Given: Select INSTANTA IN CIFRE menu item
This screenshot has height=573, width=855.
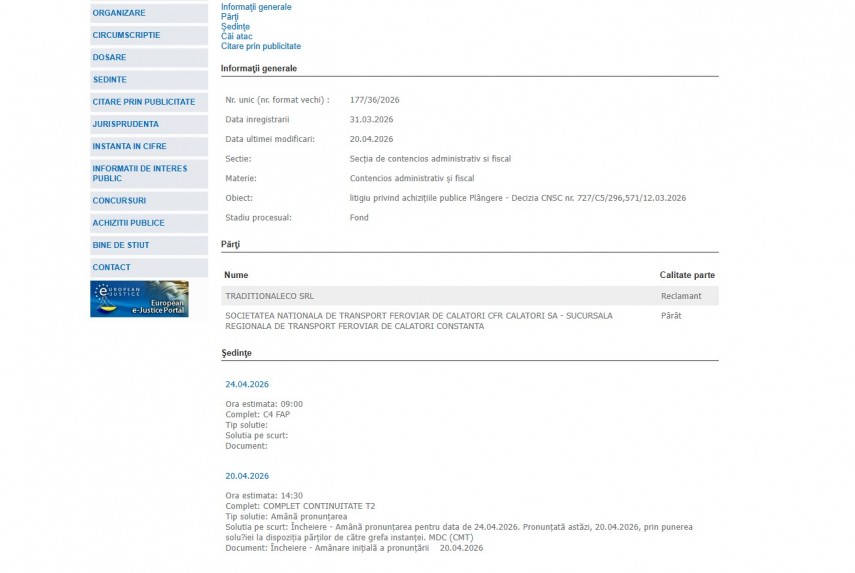Looking at the screenshot, I should [129, 146].
